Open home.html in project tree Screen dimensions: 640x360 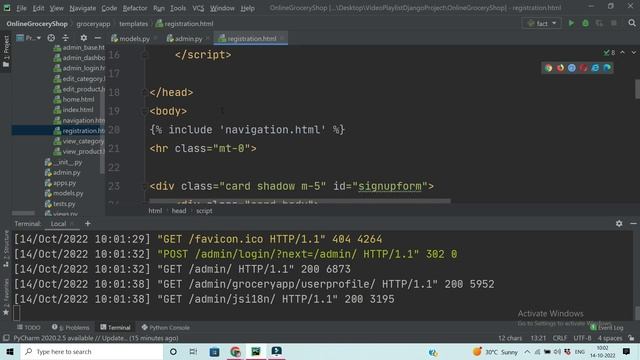pos(78,99)
